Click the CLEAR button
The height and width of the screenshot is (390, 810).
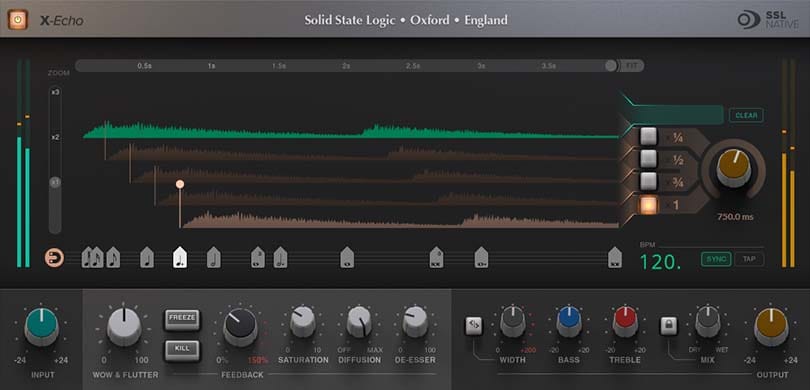click(746, 115)
